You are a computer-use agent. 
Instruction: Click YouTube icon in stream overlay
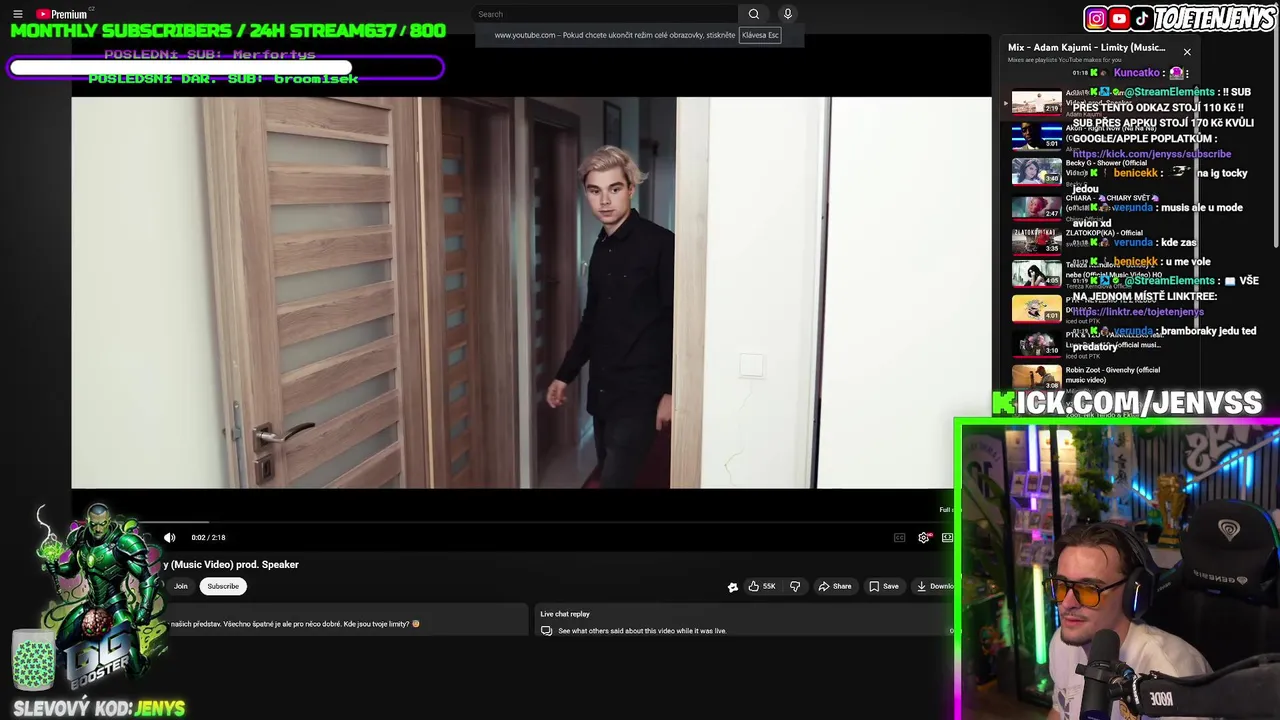tap(1119, 18)
